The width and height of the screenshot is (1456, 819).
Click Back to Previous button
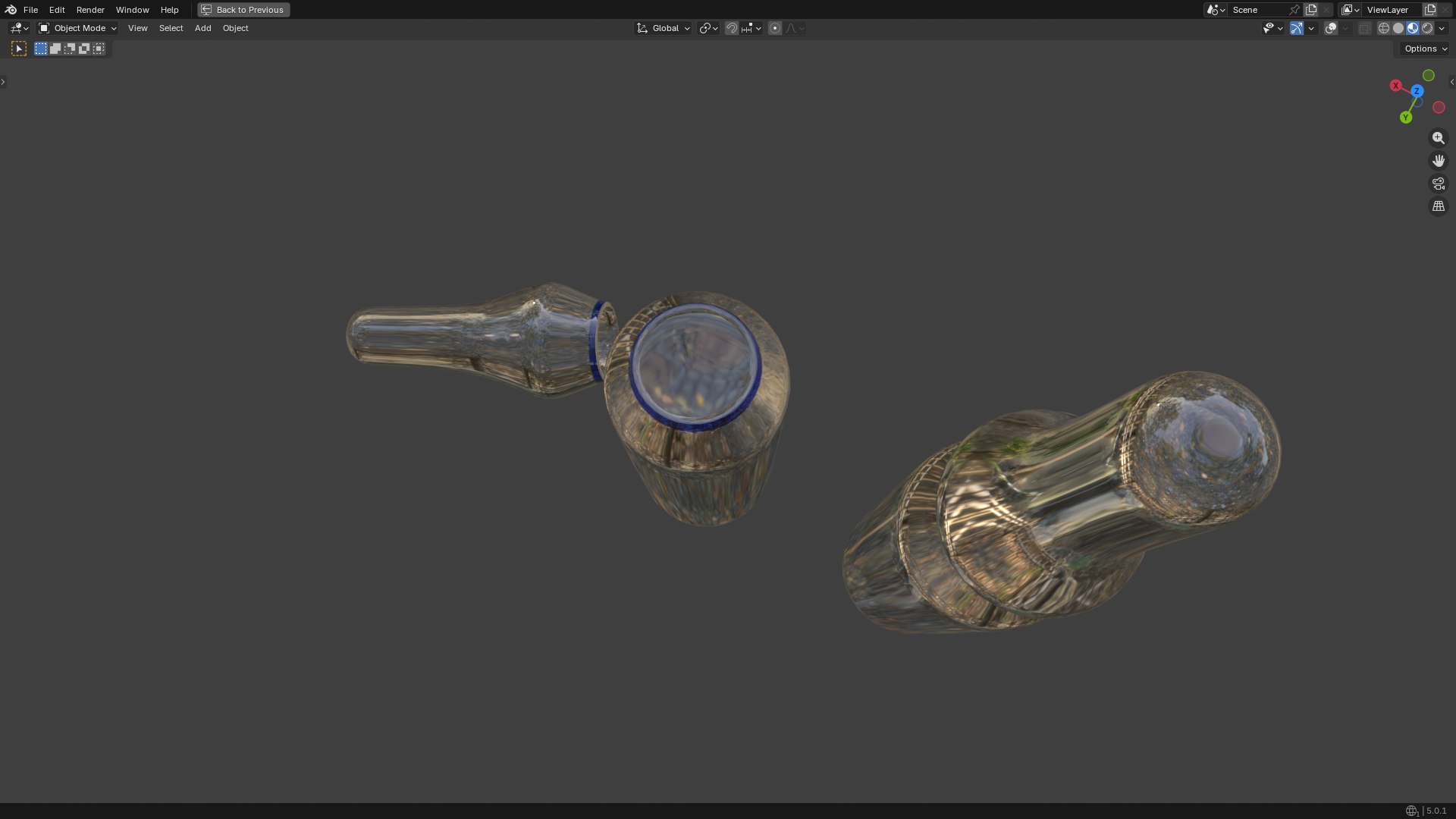(x=243, y=10)
